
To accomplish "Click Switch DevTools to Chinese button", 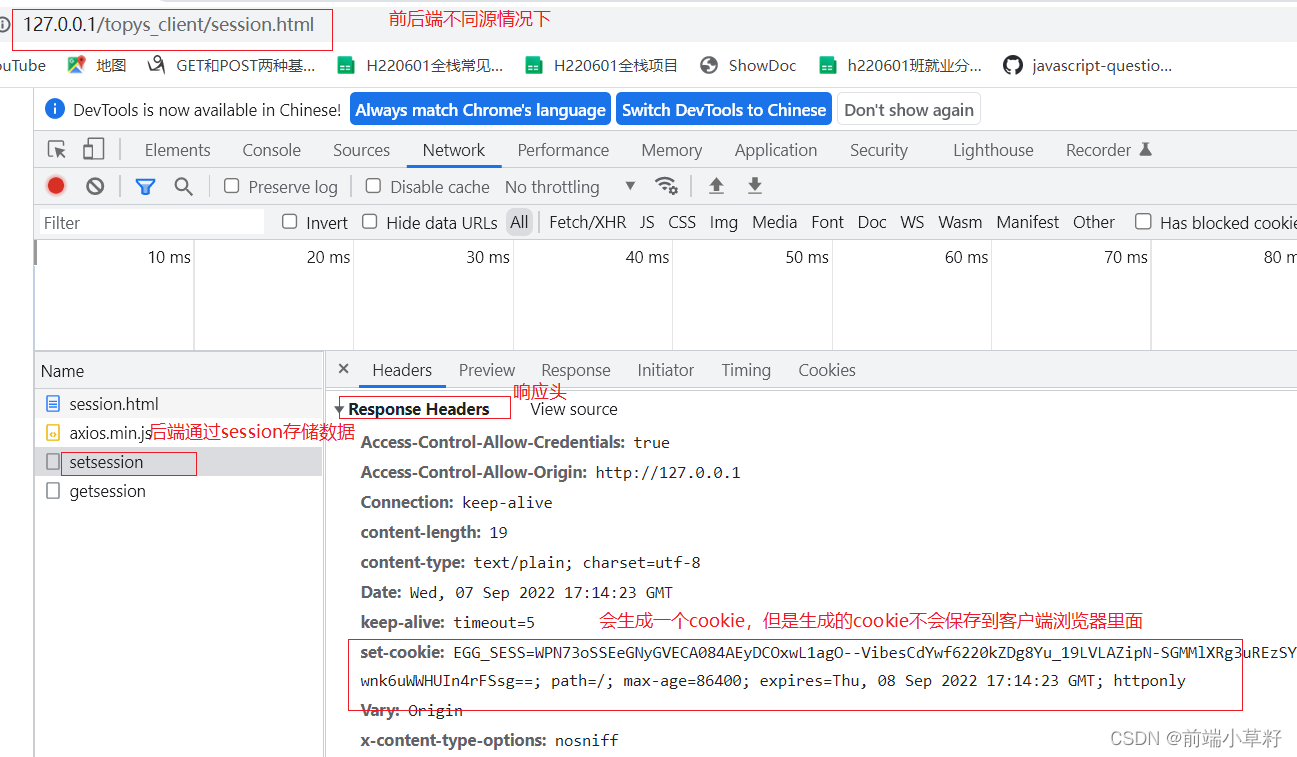I will (724, 110).
